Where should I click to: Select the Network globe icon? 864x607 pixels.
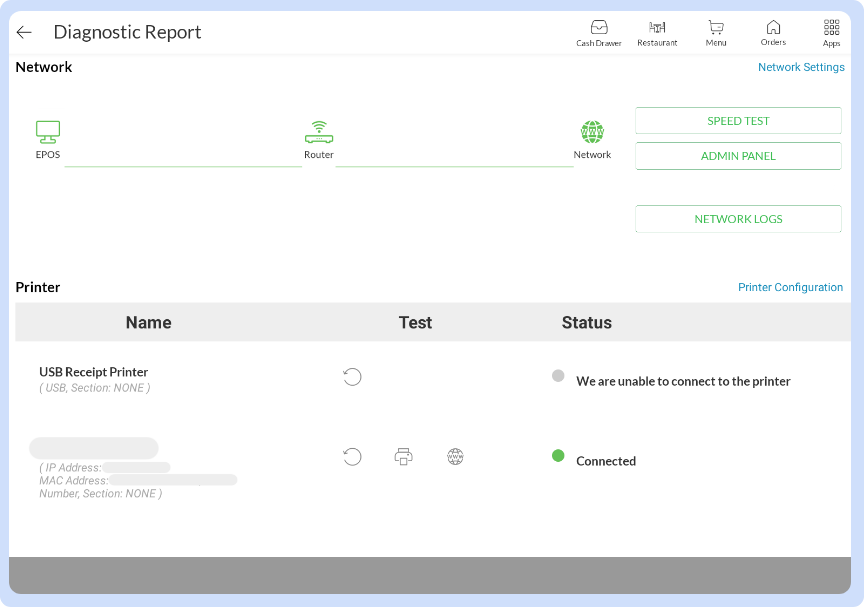point(592,132)
